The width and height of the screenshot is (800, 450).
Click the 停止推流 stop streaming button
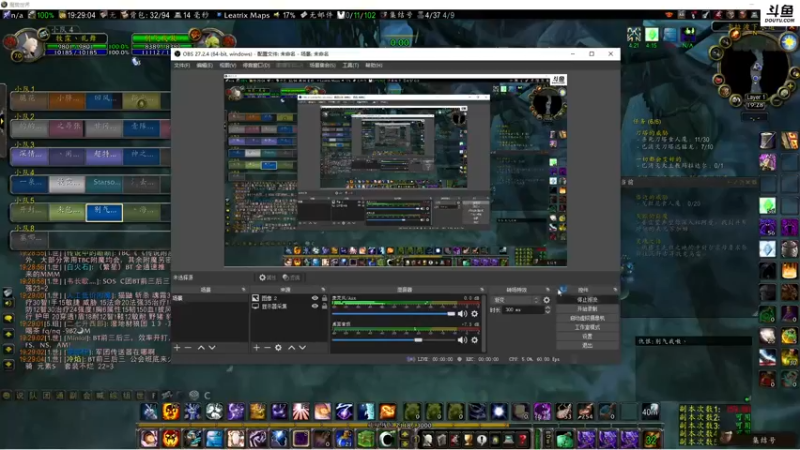point(587,299)
